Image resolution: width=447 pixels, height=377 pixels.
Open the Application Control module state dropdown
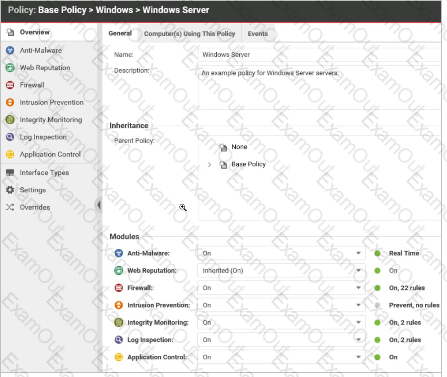[x=281, y=357]
